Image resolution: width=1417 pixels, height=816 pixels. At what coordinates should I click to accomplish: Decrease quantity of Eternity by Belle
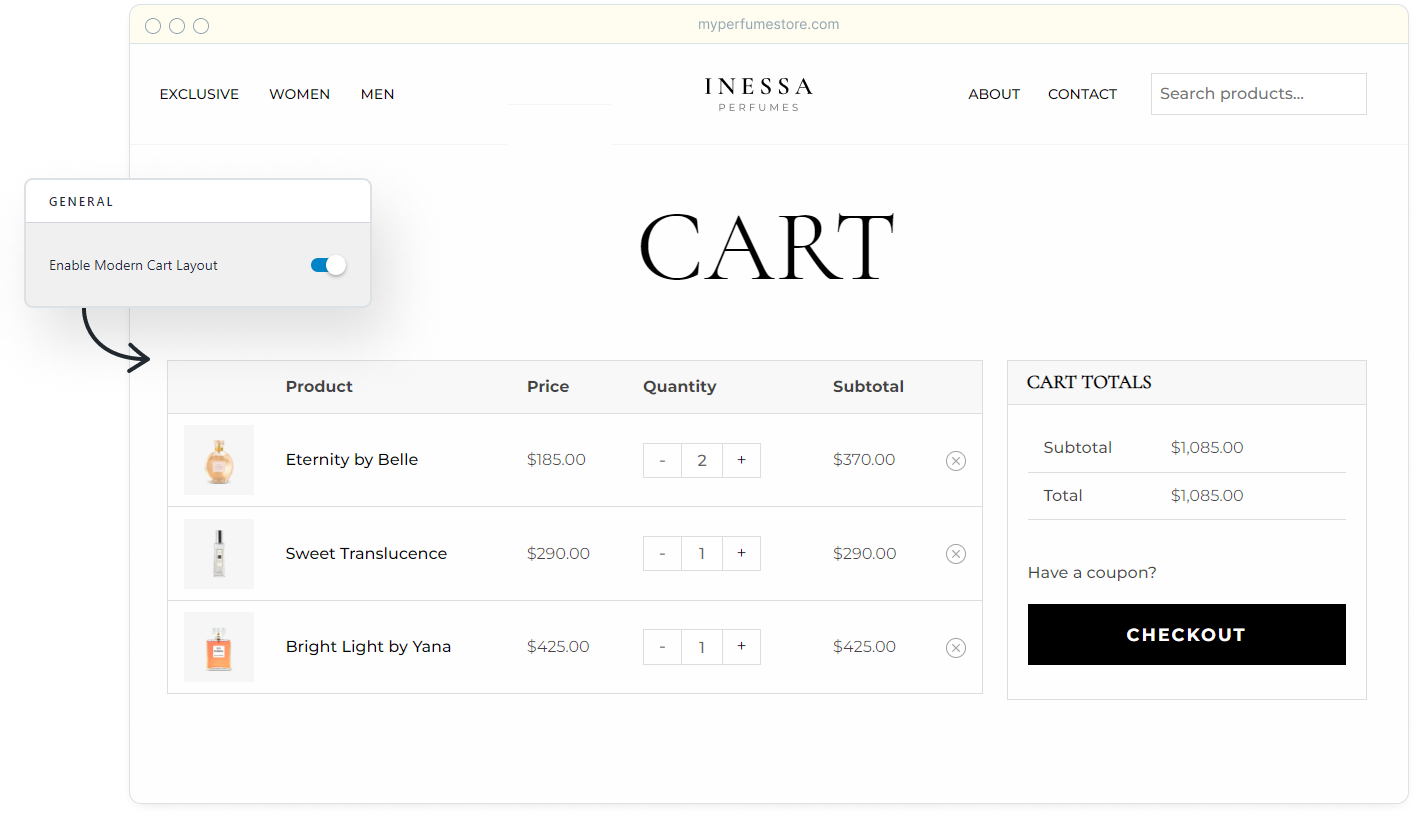pos(662,460)
